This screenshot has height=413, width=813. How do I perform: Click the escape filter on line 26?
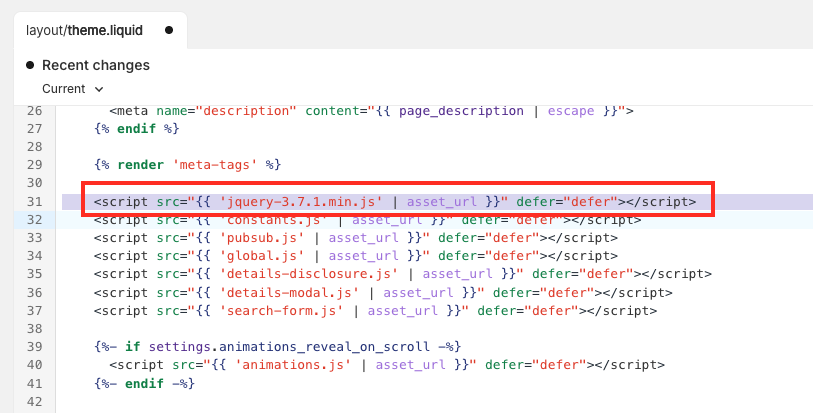(571, 111)
